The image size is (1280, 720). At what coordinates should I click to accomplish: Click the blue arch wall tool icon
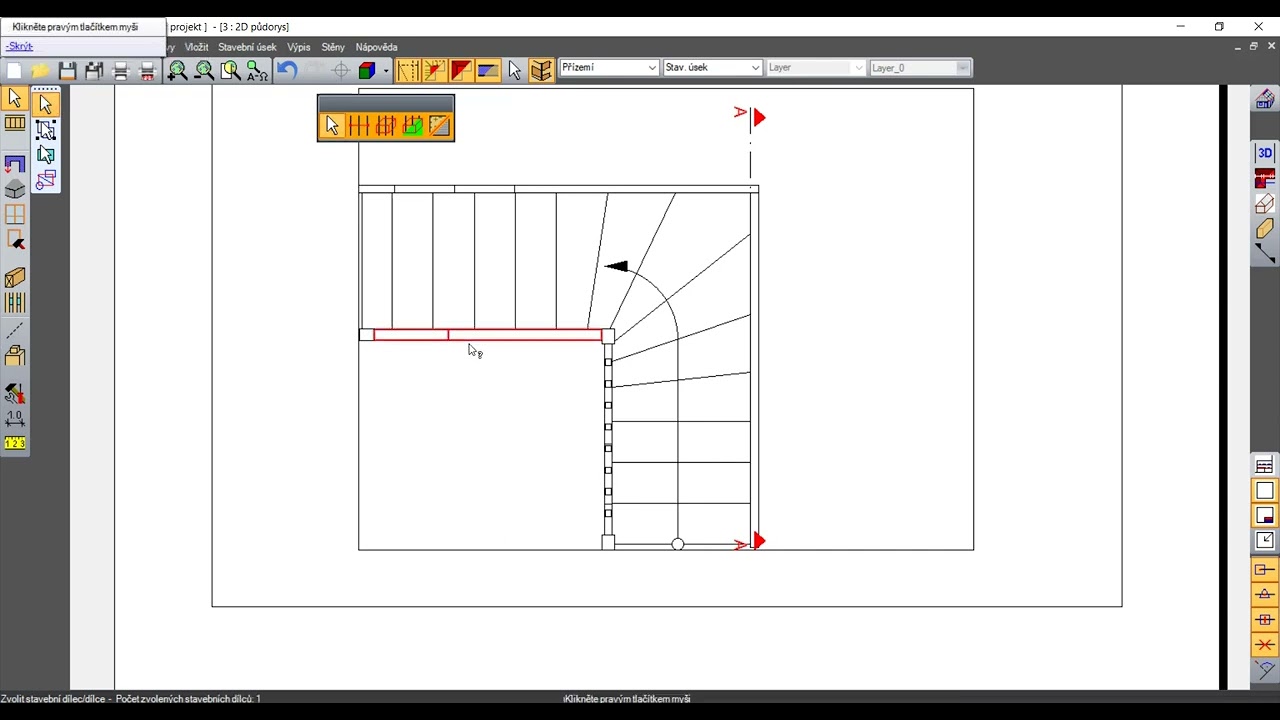click(15, 164)
